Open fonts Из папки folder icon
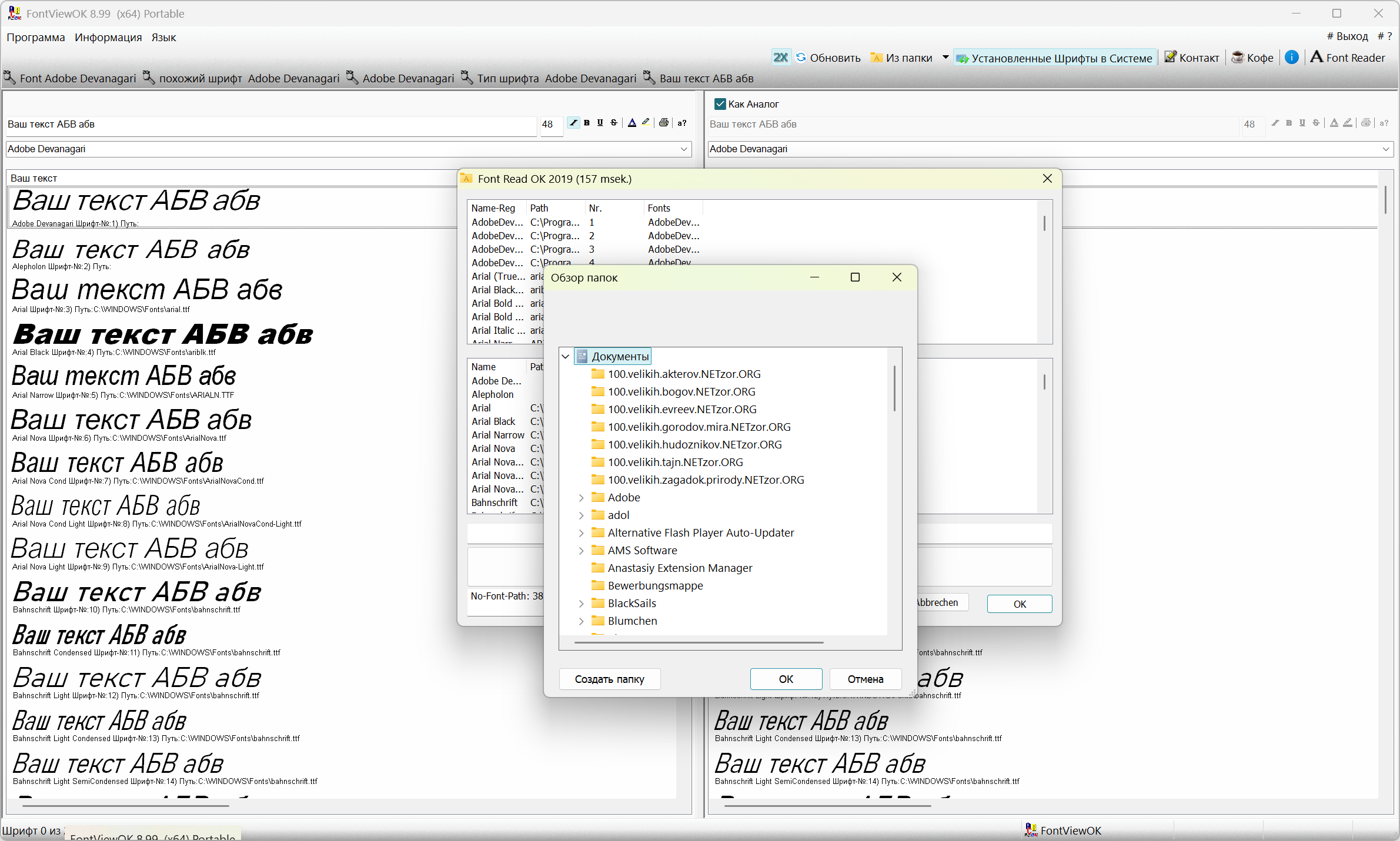Screen dimensions: 1400x841 click(x=876, y=58)
